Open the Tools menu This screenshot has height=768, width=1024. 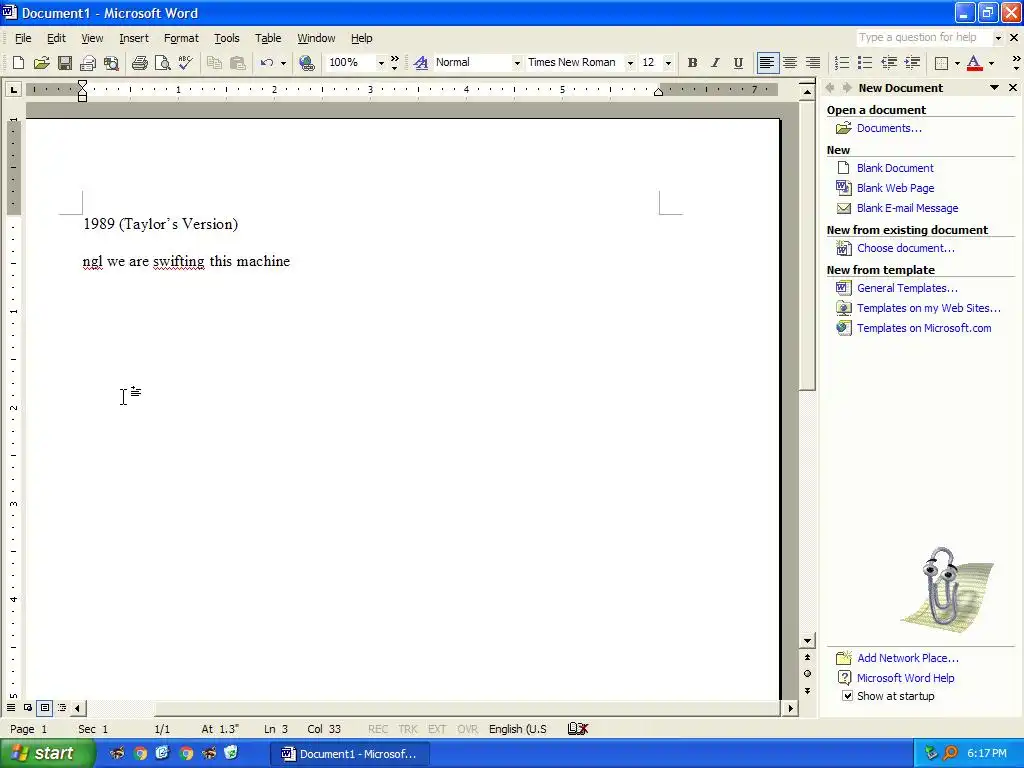click(x=227, y=39)
